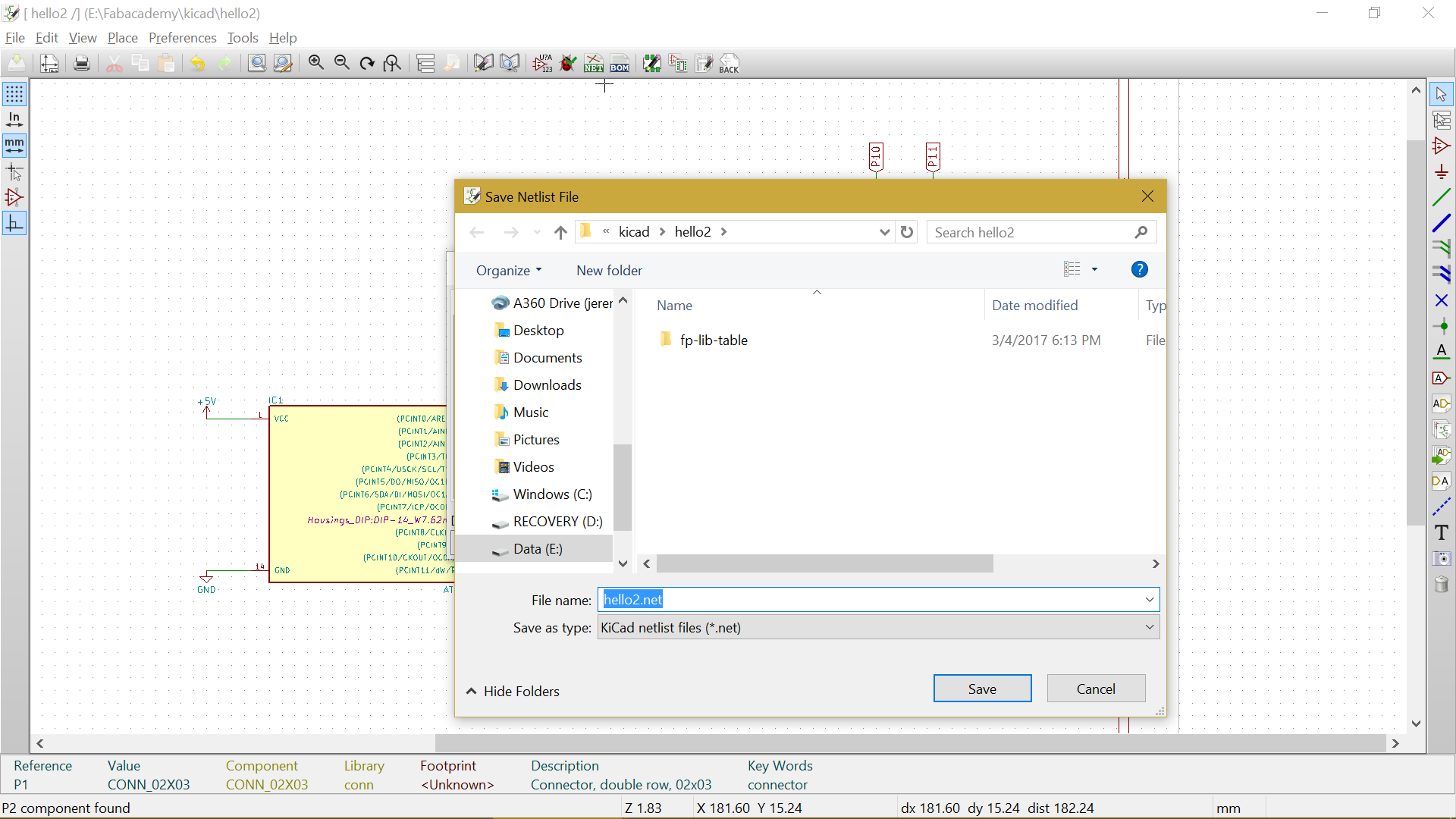
Task: Click the Annotate schematic icon
Action: click(x=543, y=64)
